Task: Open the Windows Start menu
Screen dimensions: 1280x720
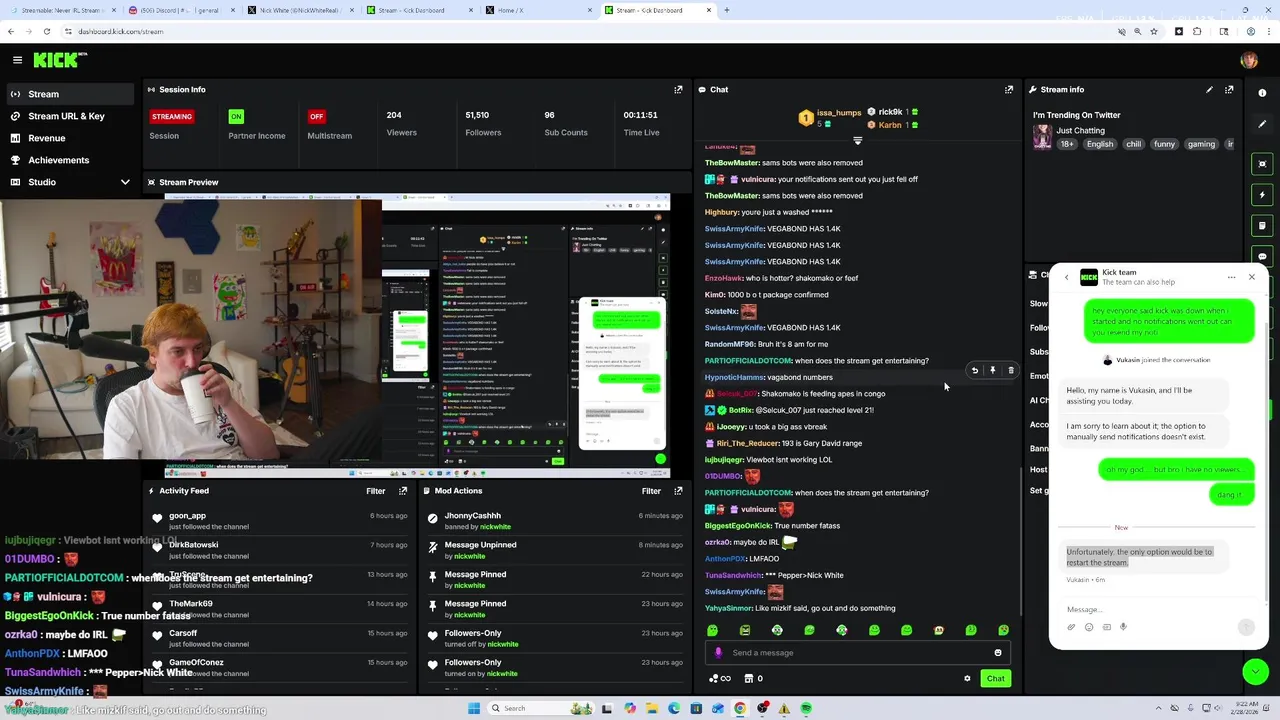Action: [474, 708]
